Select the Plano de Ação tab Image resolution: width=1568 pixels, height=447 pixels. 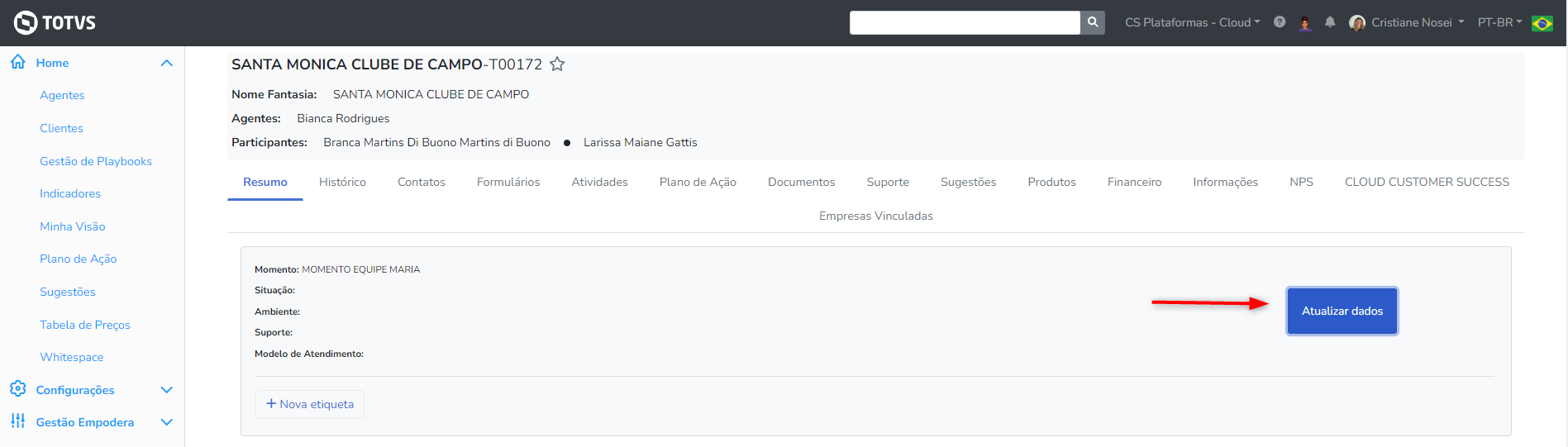click(x=698, y=182)
